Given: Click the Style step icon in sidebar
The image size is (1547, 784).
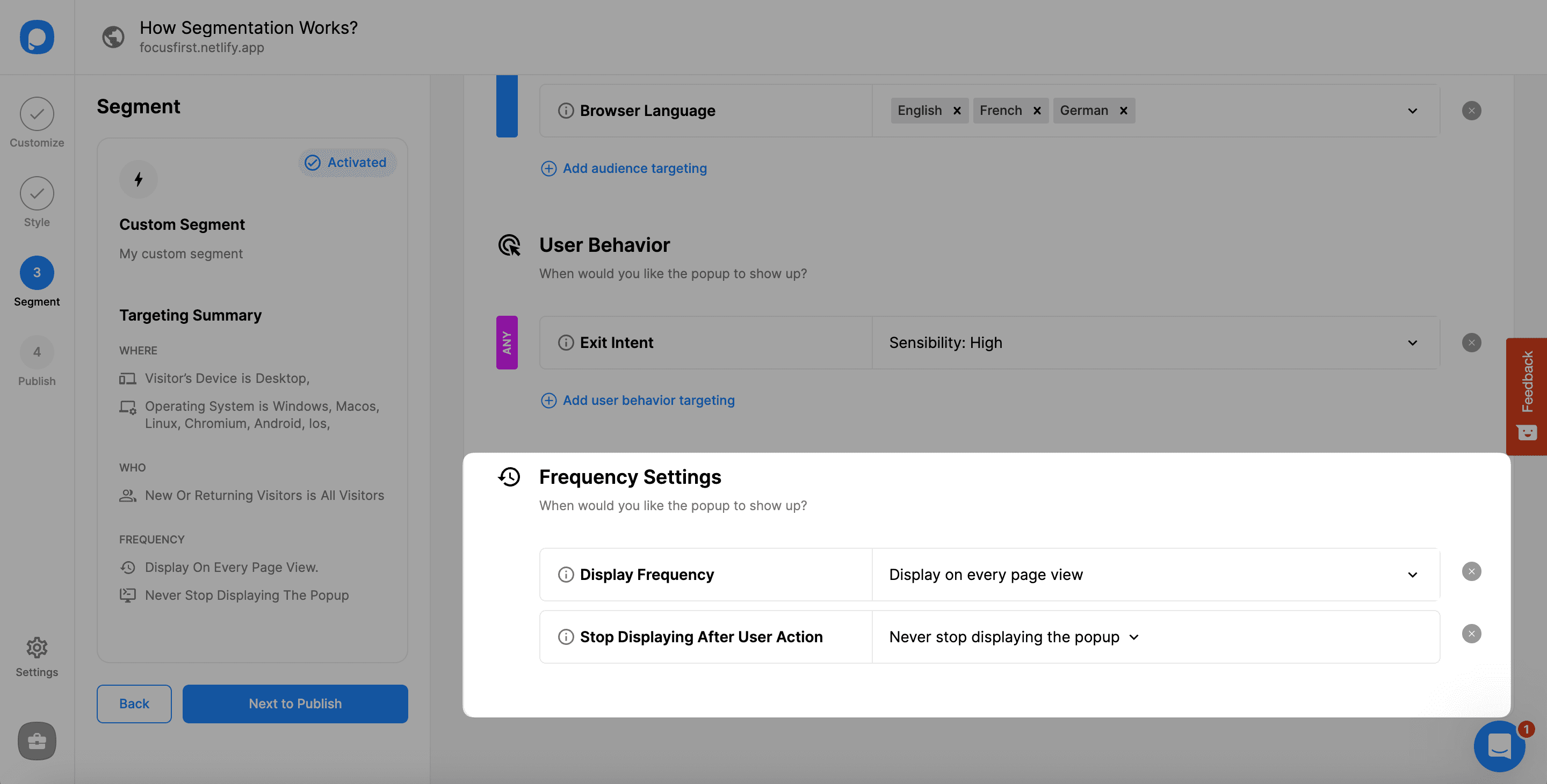Looking at the screenshot, I should pyautogui.click(x=37, y=192).
